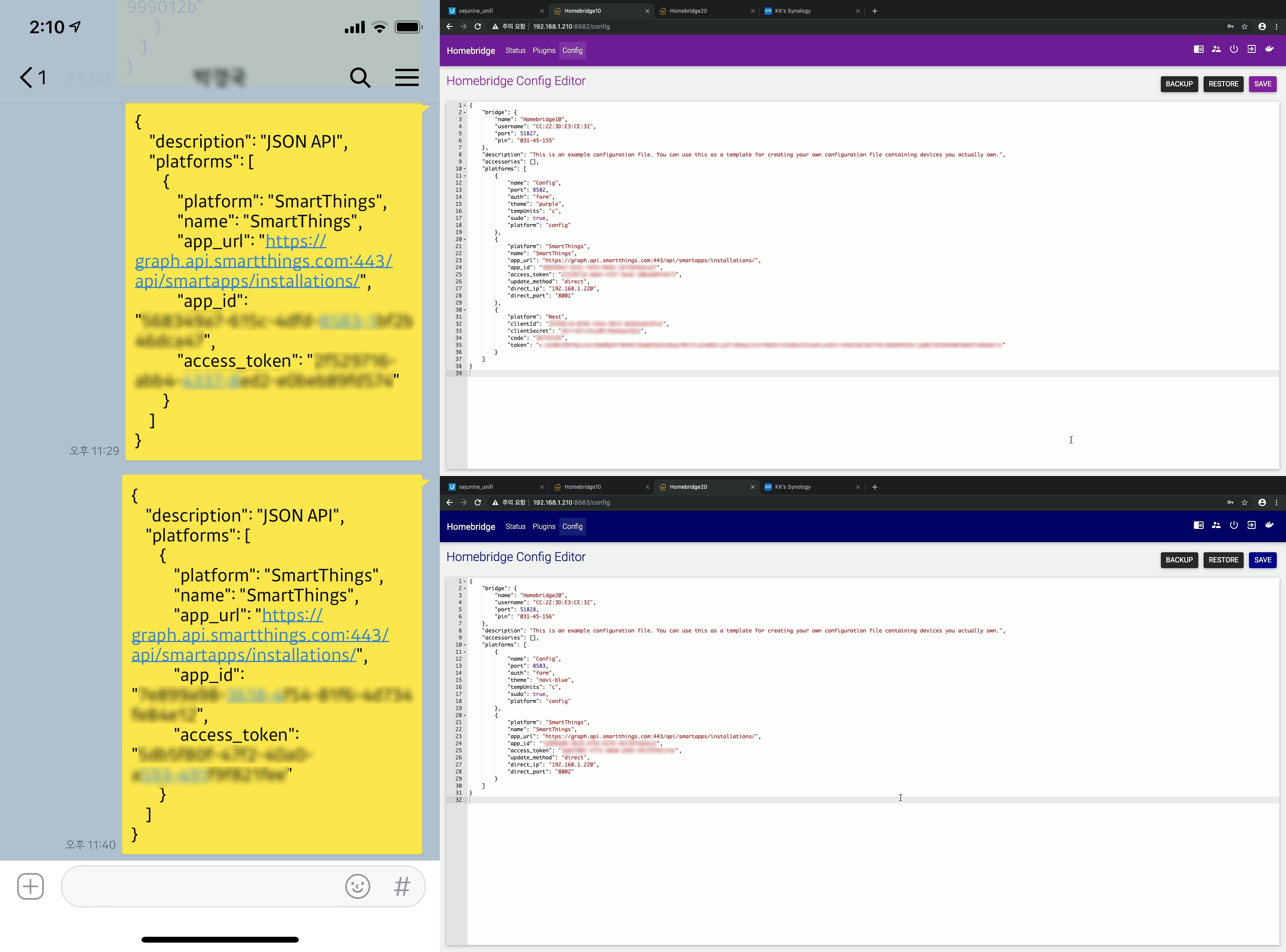This screenshot has width=1286, height=952.
Task: Click purple SAVE button in upper config editor
Action: click(x=1262, y=84)
